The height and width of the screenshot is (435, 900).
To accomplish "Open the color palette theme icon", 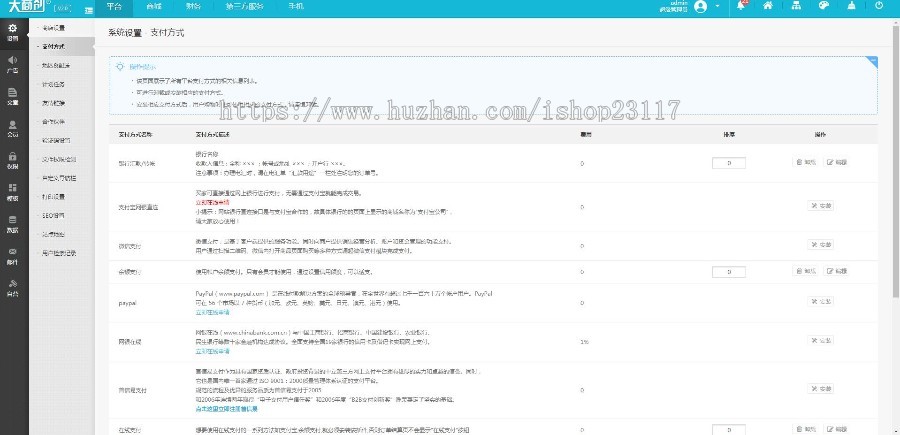I will (824, 6).
